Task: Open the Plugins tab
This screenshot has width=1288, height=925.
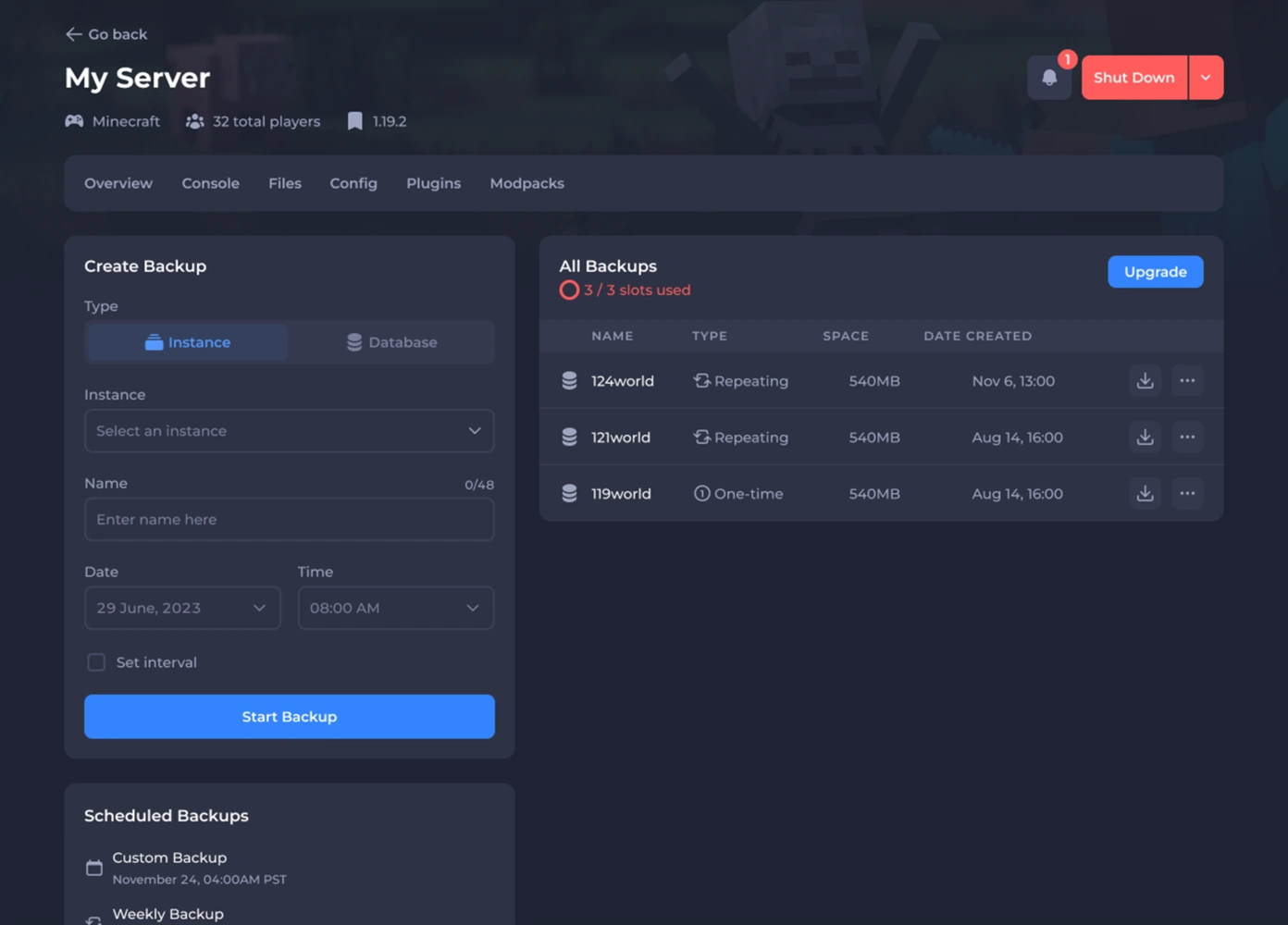Action: pyautogui.click(x=433, y=183)
